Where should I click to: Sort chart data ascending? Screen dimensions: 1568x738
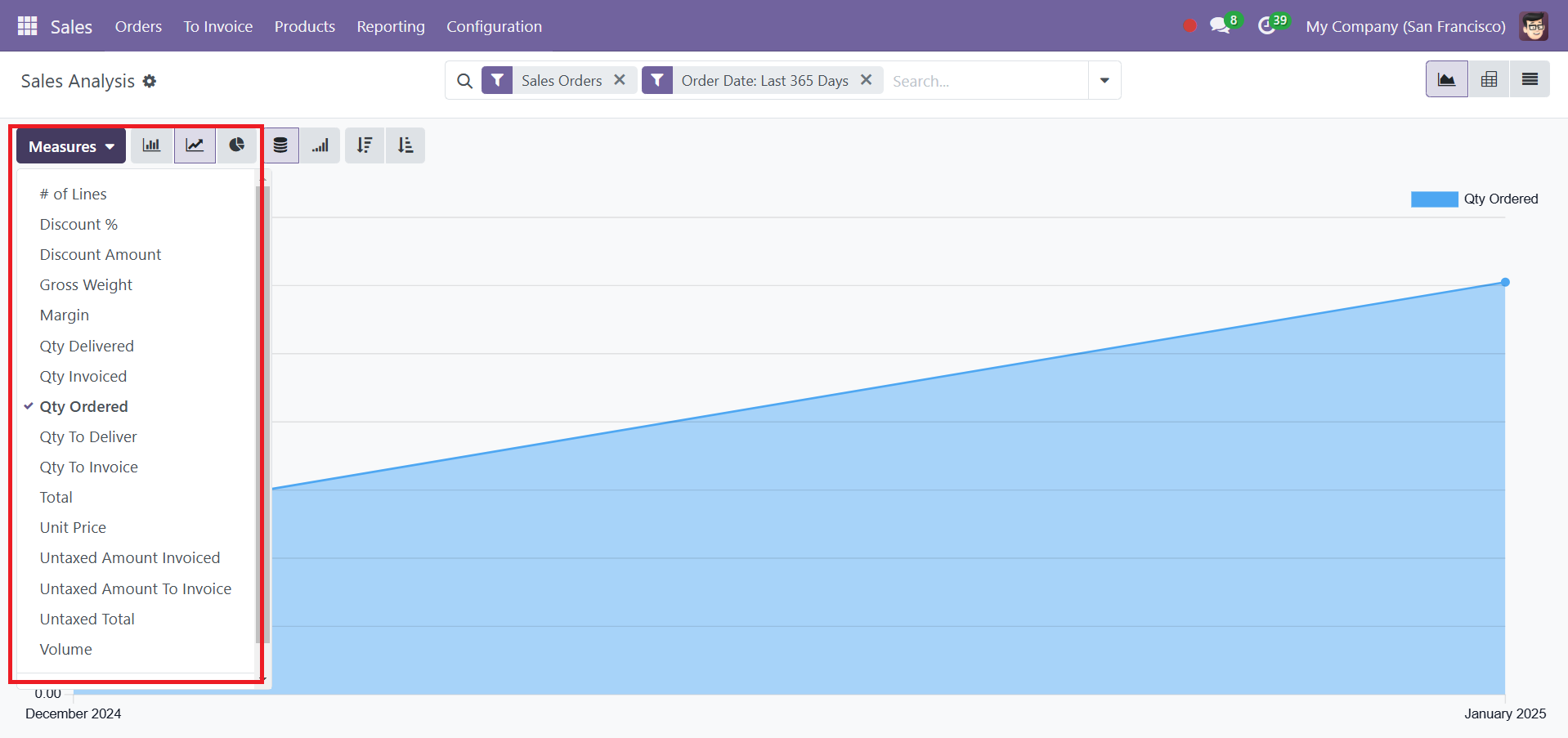(x=405, y=145)
